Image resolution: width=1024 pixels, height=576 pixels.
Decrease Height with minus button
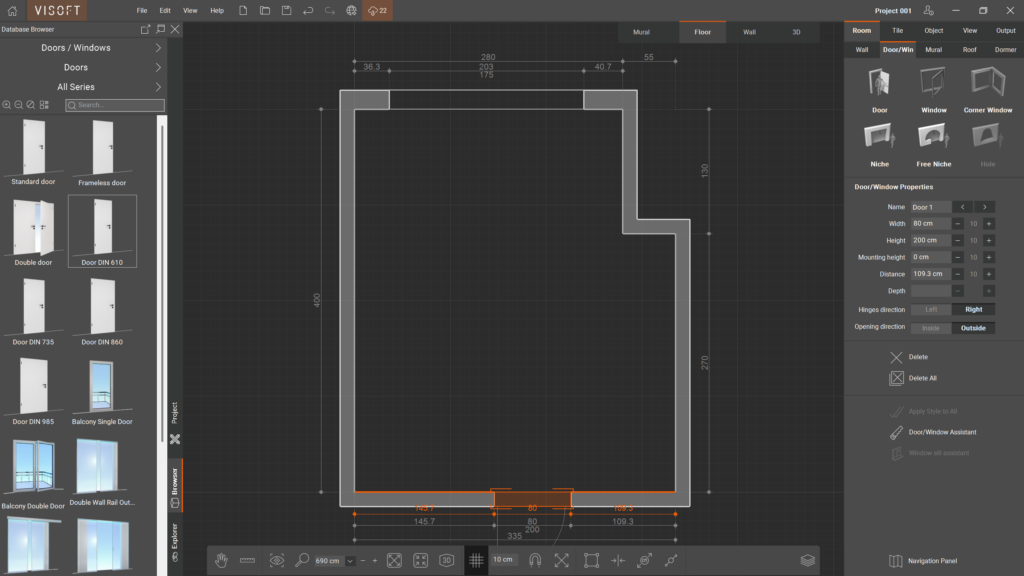tap(958, 240)
